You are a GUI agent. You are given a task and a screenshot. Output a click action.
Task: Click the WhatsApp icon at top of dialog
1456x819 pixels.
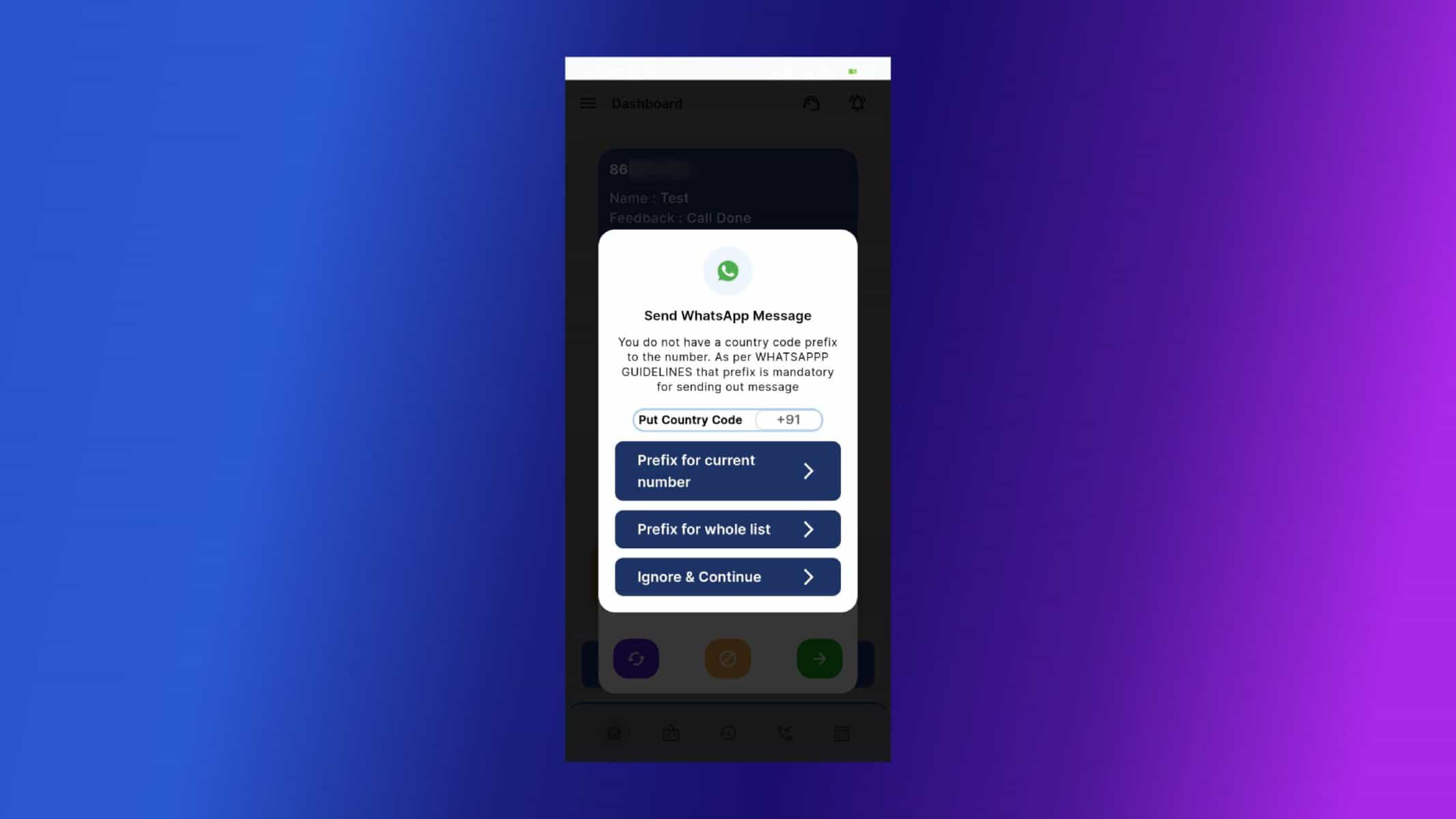727,270
